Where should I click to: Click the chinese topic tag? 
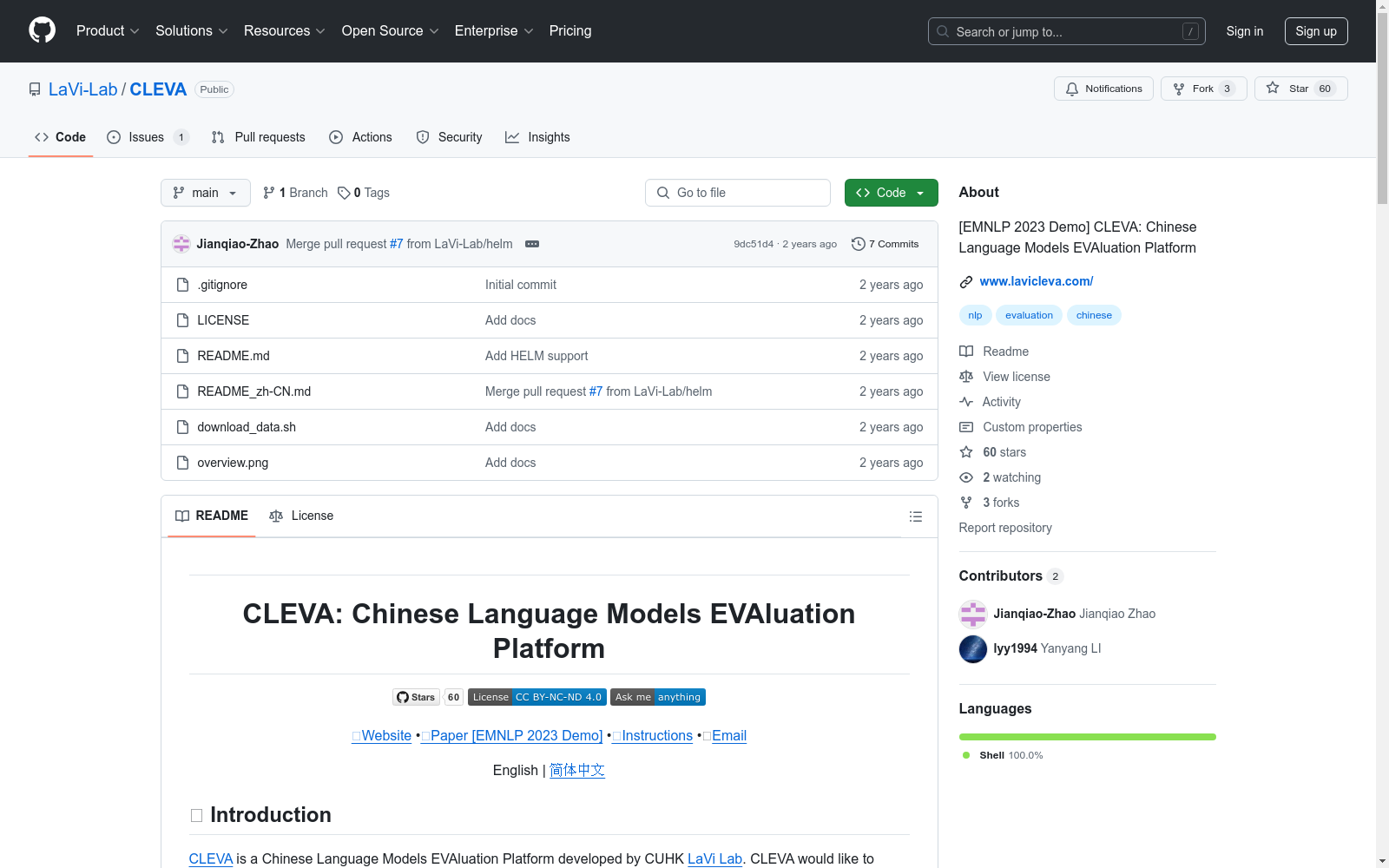point(1094,315)
